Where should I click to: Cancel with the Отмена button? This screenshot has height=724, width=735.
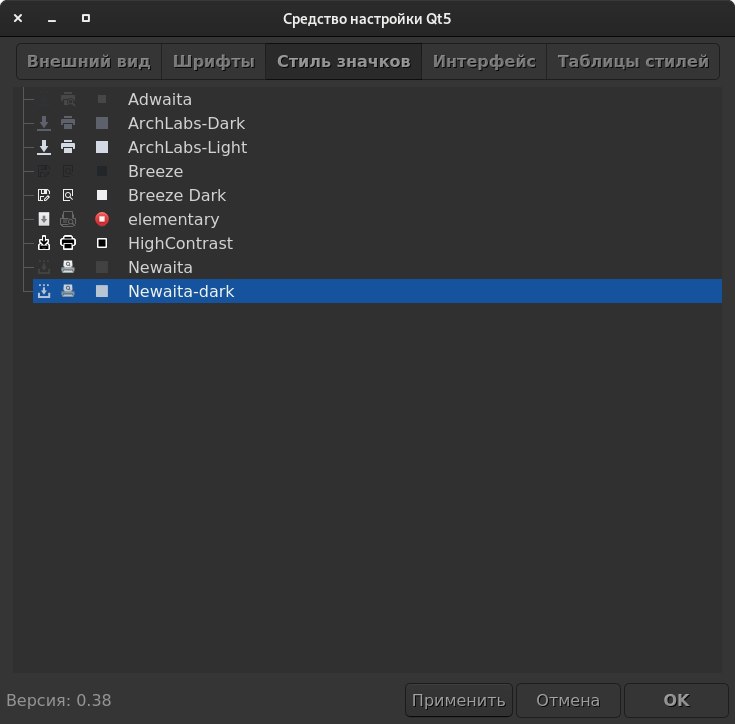568,700
